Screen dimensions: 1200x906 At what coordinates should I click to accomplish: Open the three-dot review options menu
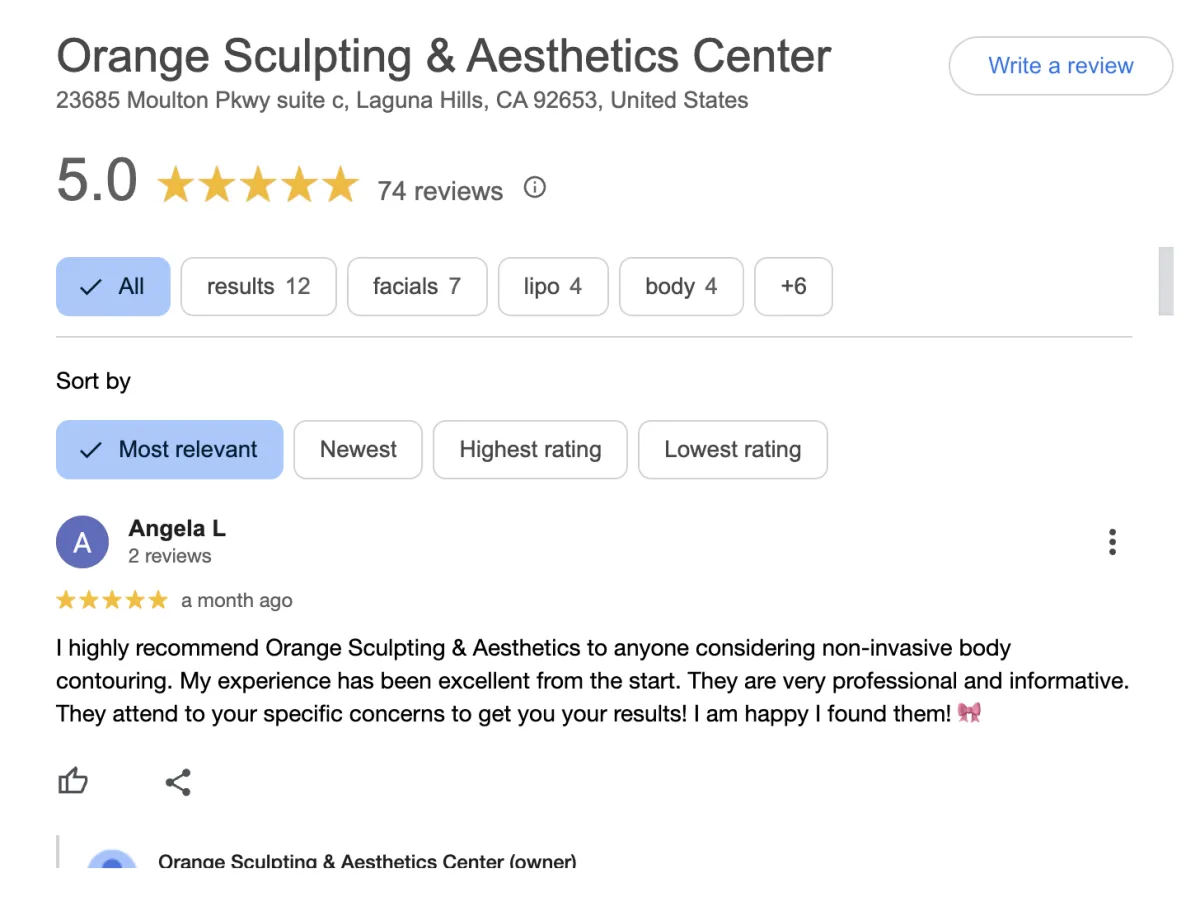pyautogui.click(x=1112, y=542)
